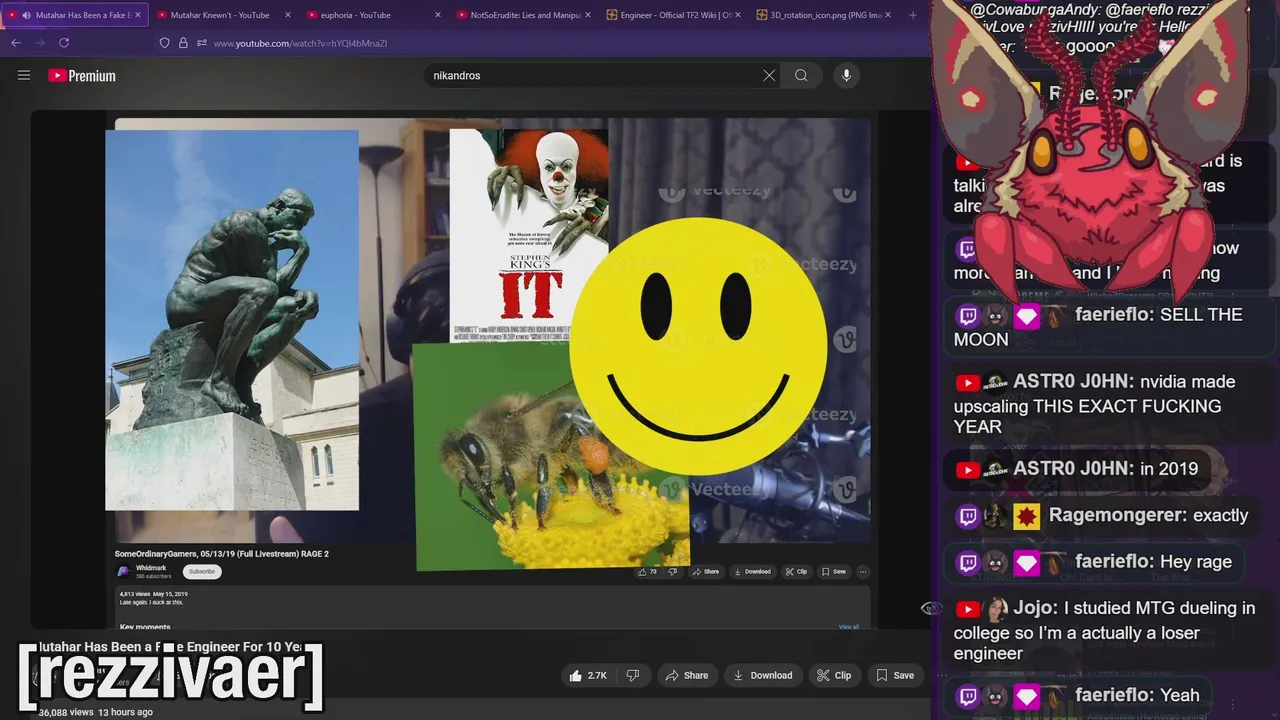1280x720 pixels.
Task: Open the tracking protection shield icon
Action: pyautogui.click(x=165, y=43)
